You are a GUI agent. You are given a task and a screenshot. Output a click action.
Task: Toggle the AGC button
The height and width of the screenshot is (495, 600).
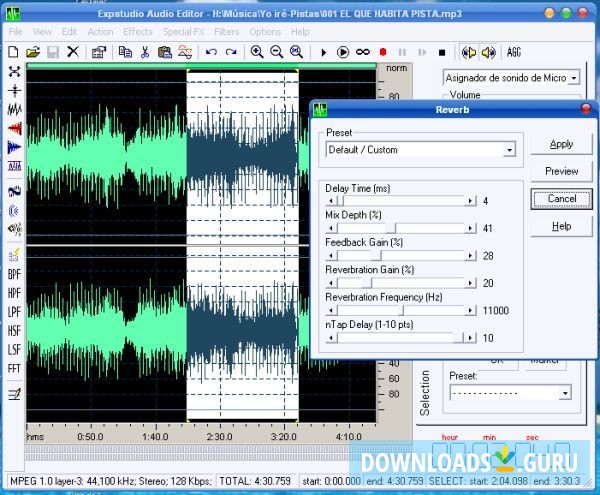tap(514, 52)
